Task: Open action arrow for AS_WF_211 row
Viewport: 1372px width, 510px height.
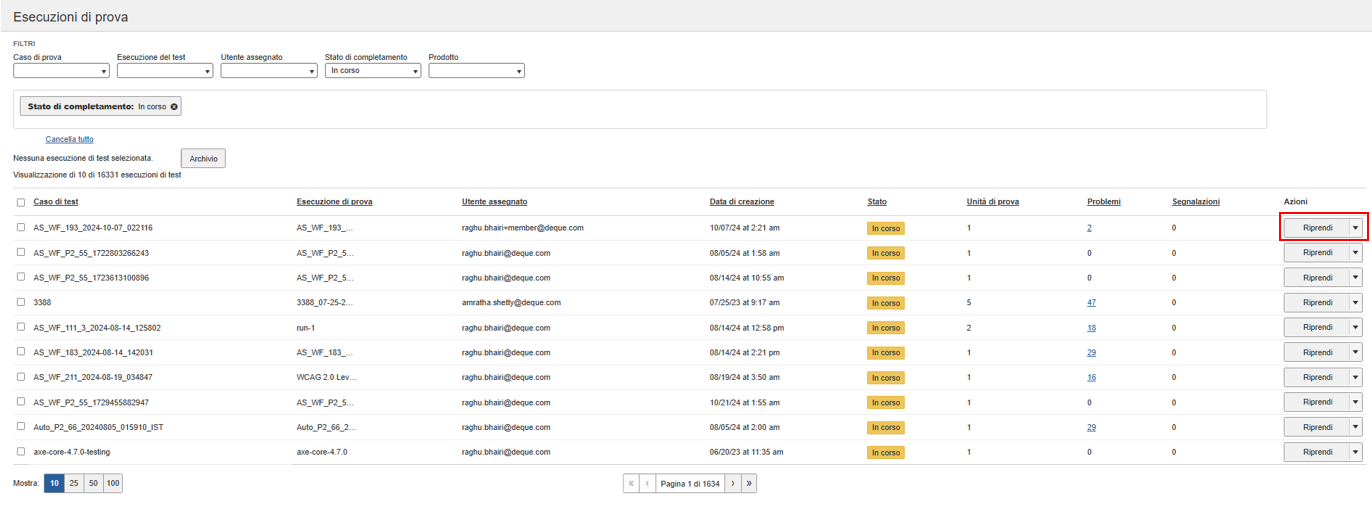Action: click(x=1355, y=377)
